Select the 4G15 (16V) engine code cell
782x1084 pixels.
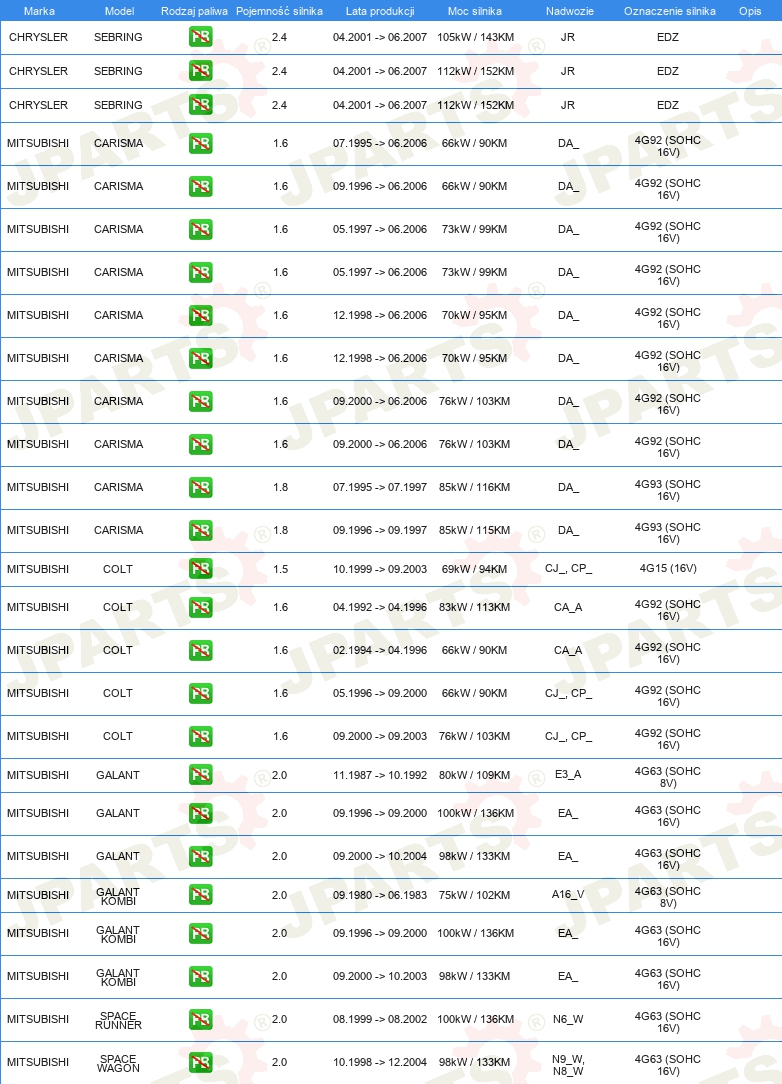[668, 568]
